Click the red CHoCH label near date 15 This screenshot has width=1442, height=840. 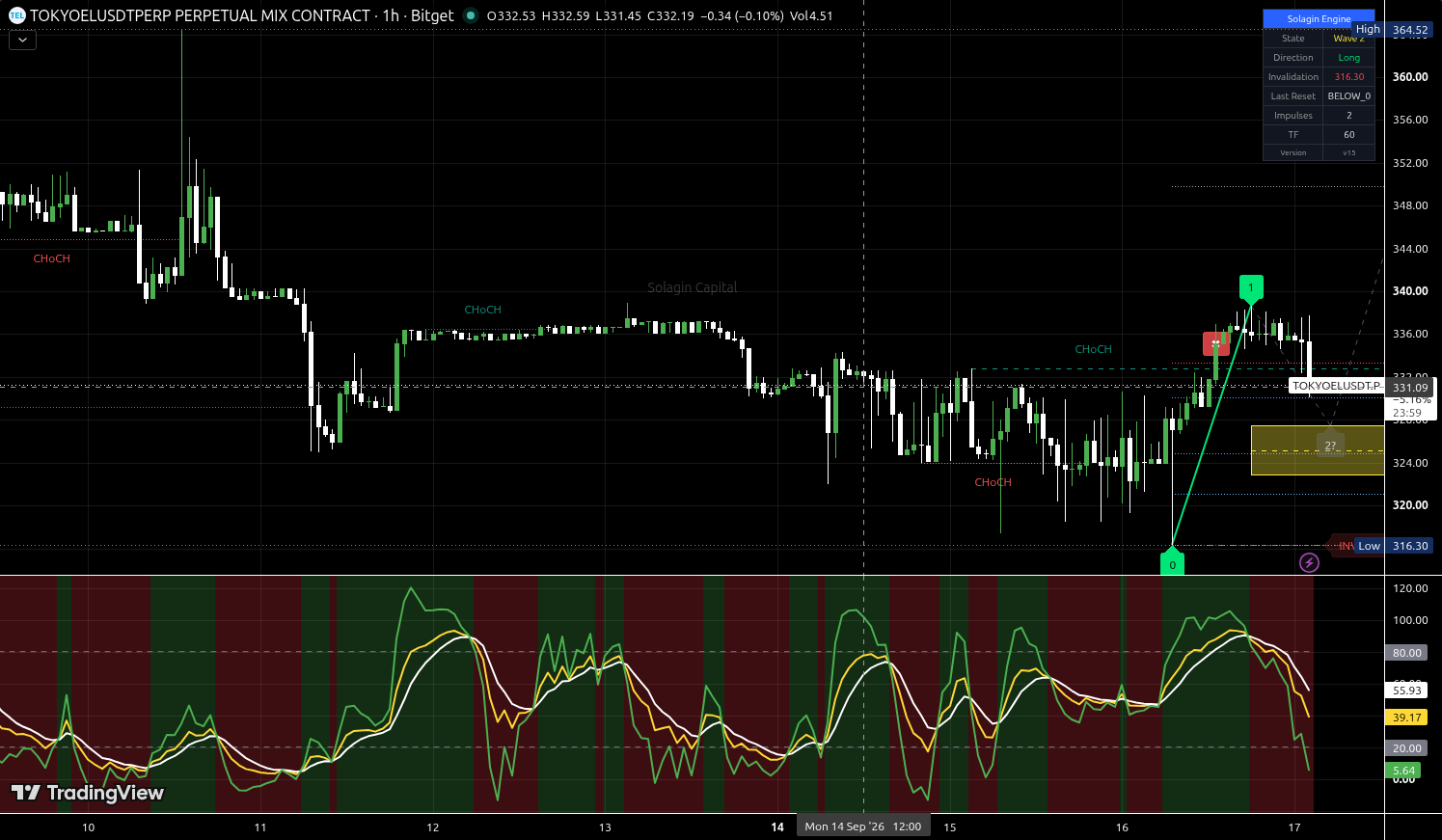(x=993, y=482)
